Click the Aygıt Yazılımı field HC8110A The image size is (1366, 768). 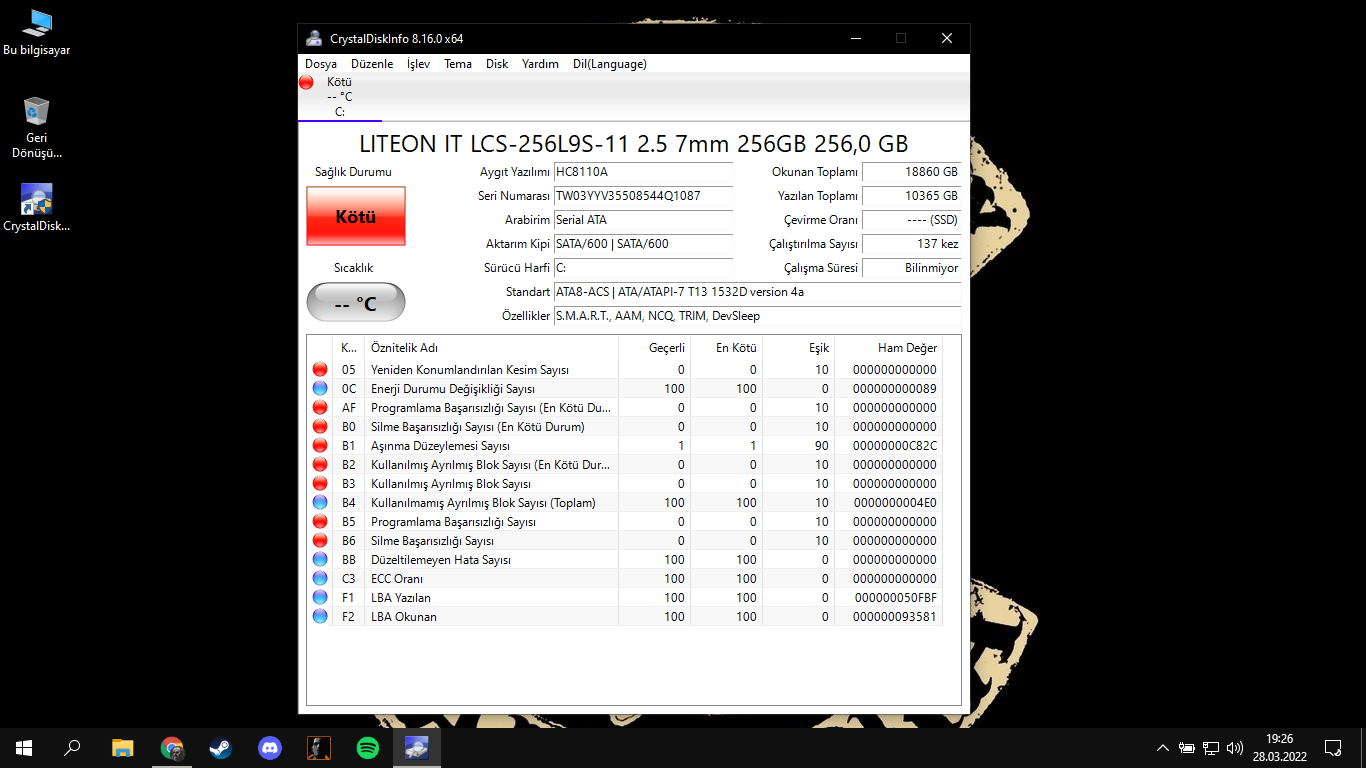tap(643, 172)
